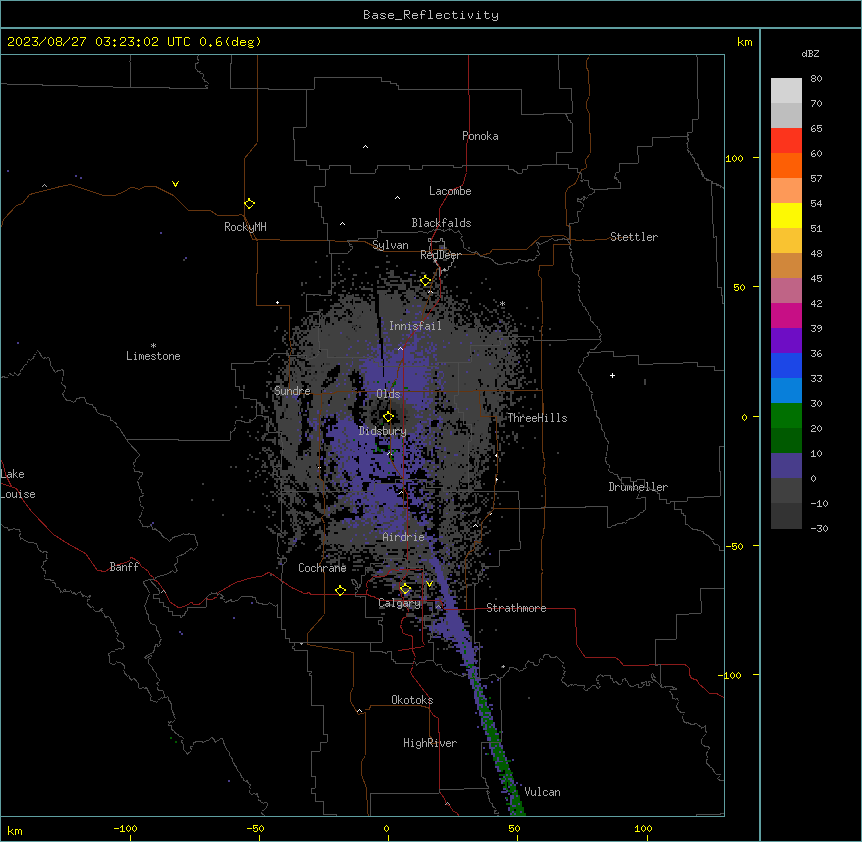Click the yellow diamond marker near Olds
862x842 pixels.
coord(388,417)
